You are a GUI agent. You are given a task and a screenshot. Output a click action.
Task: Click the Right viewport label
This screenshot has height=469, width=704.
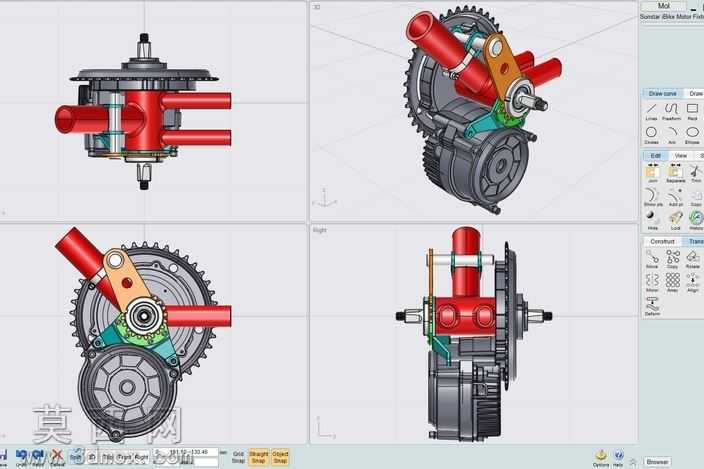[x=320, y=230]
